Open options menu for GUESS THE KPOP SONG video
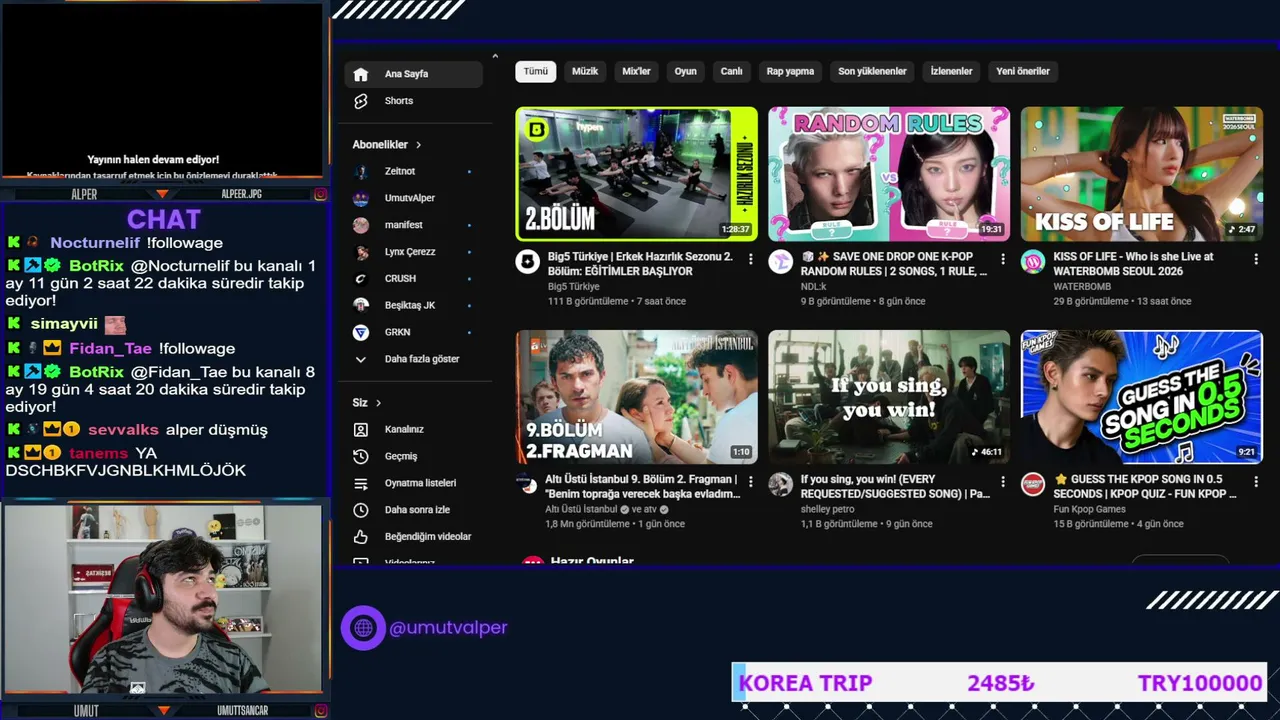The image size is (1280, 720). (1256, 482)
